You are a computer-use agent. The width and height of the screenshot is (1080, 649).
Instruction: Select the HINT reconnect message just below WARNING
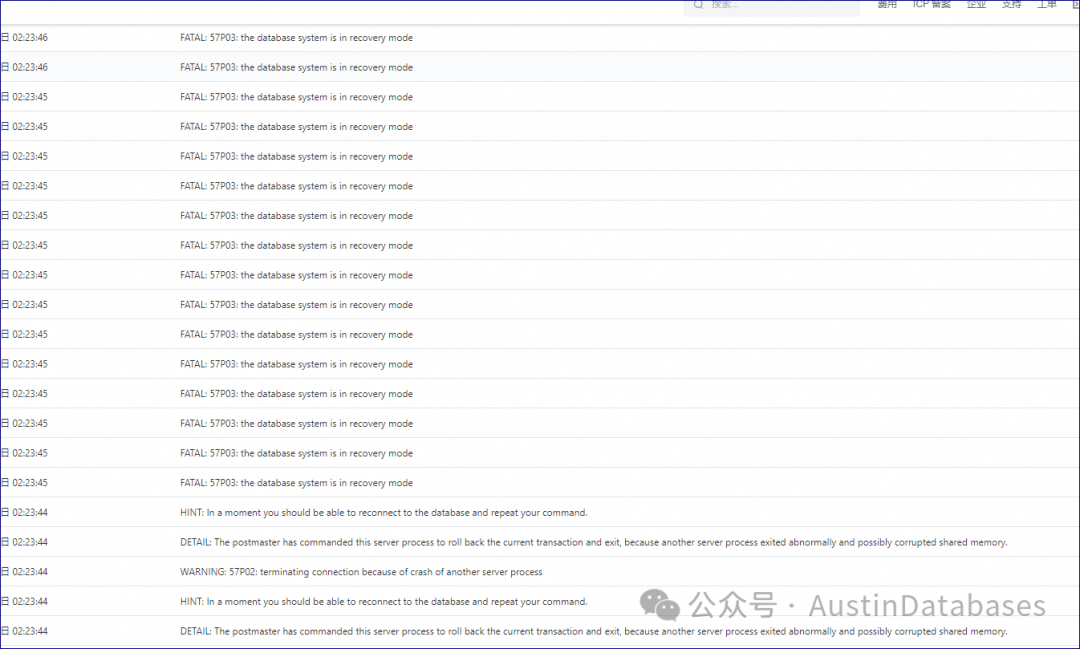tap(384, 601)
